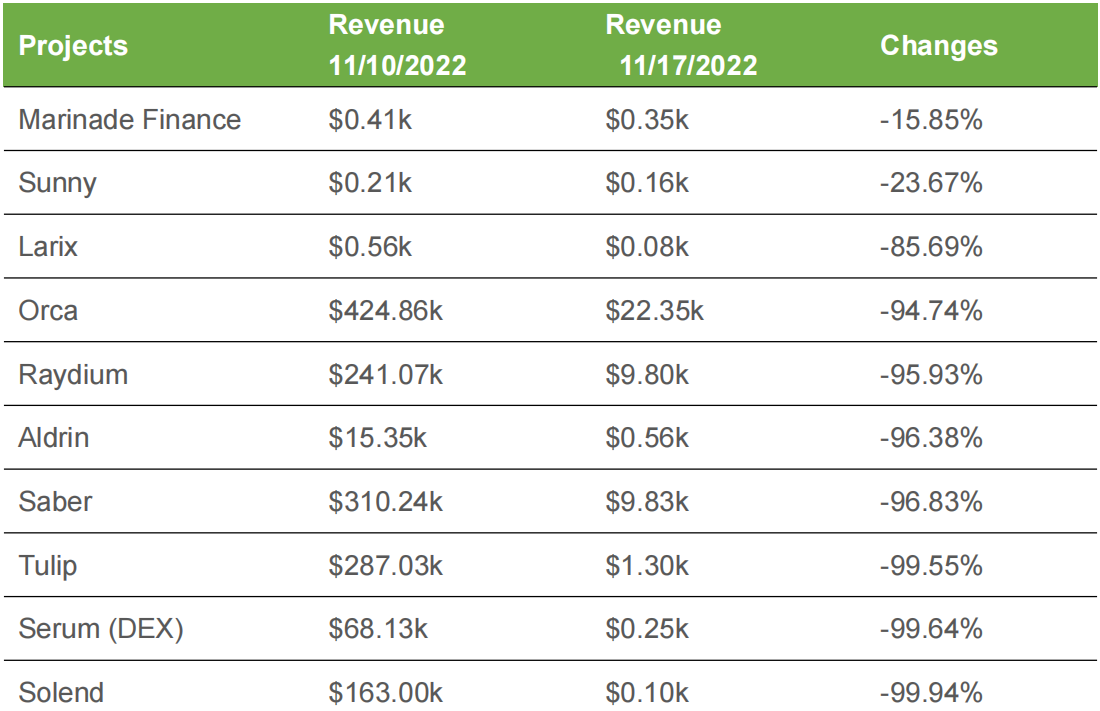
Task: Select the Revenue 11/17/2022 column header
Action: [x=681, y=45]
